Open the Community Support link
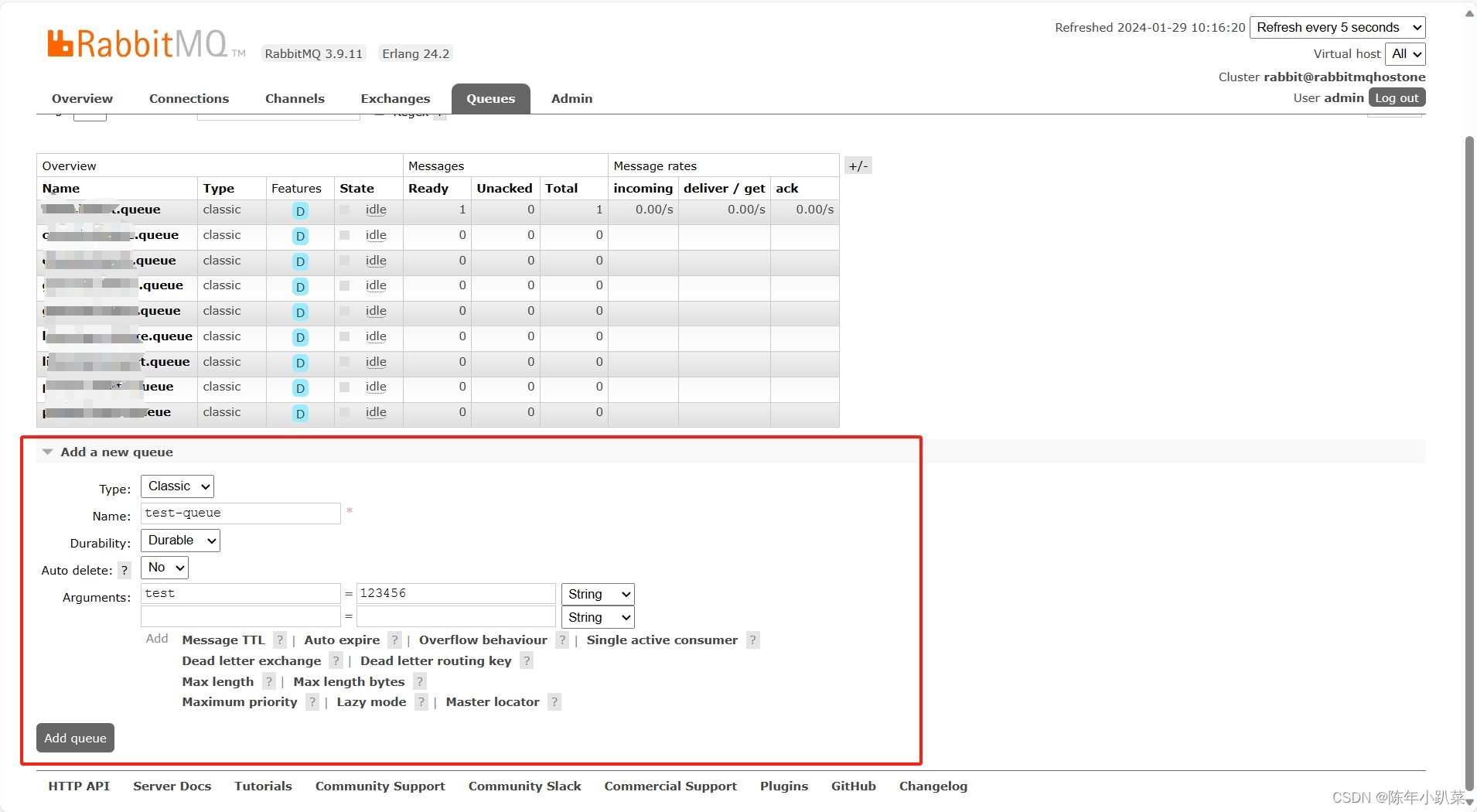Screen dimensions: 1477x812 tap(380, 786)
